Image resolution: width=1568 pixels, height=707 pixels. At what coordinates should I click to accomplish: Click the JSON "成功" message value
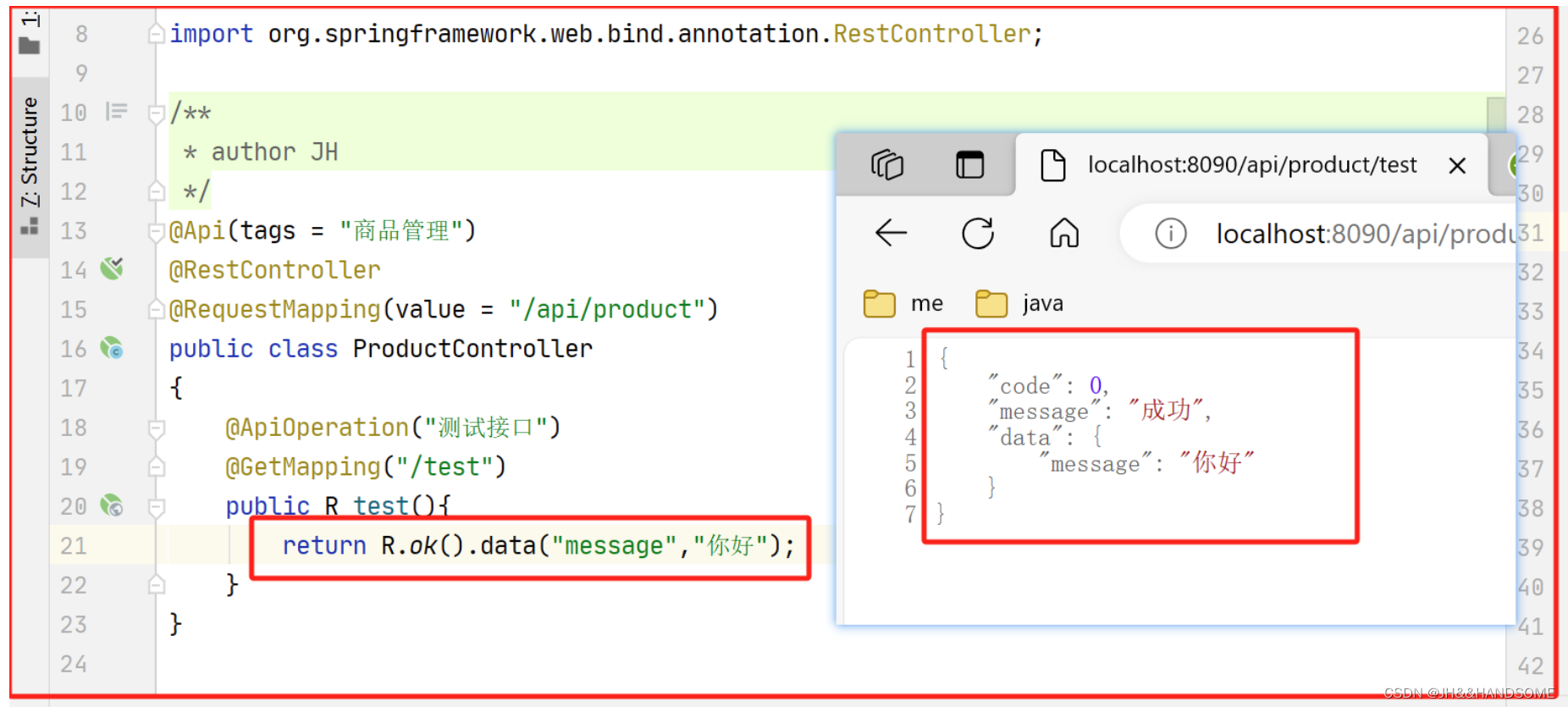point(1167,411)
